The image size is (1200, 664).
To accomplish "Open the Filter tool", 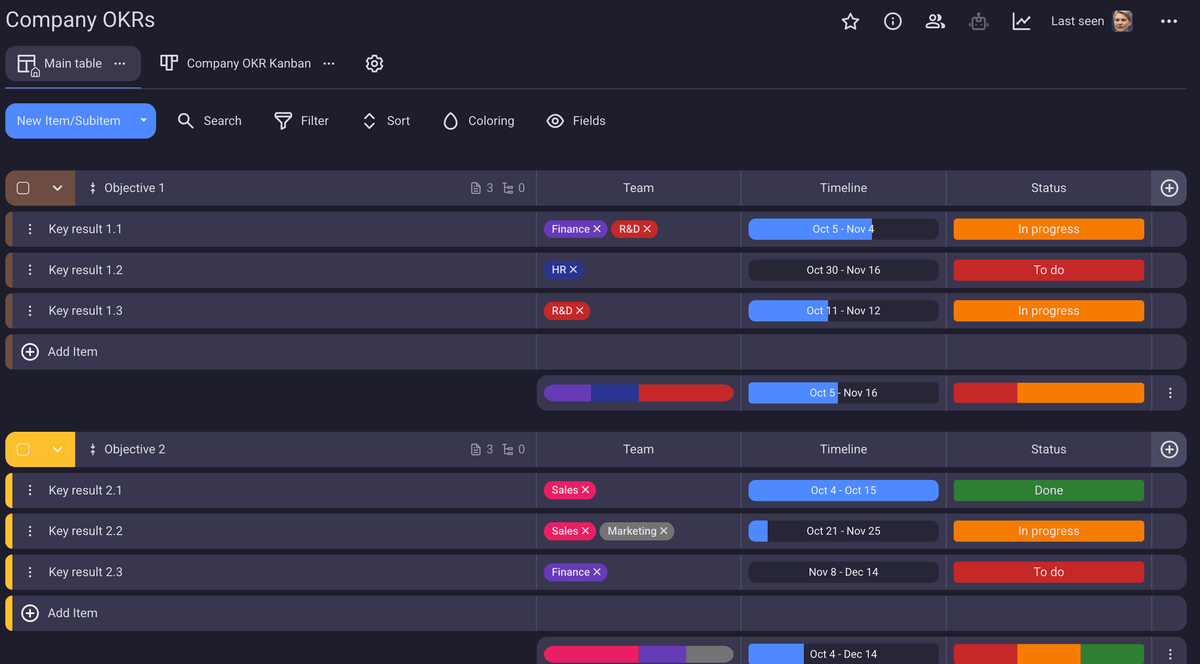I will (301, 120).
